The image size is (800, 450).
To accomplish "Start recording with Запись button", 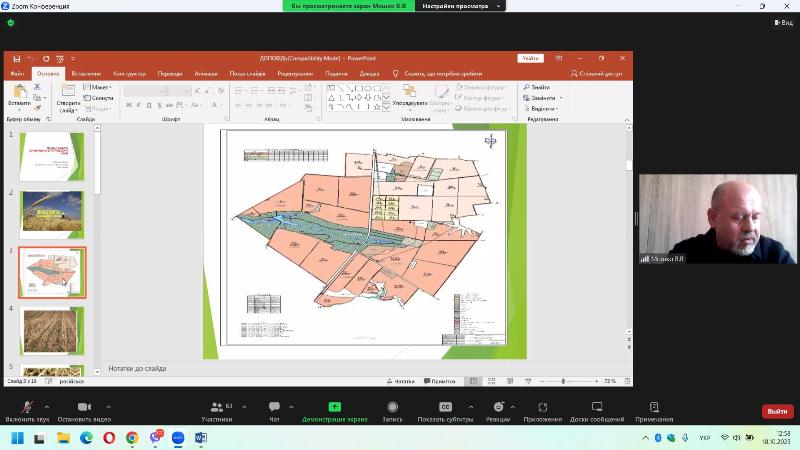I will tap(392, 408).
